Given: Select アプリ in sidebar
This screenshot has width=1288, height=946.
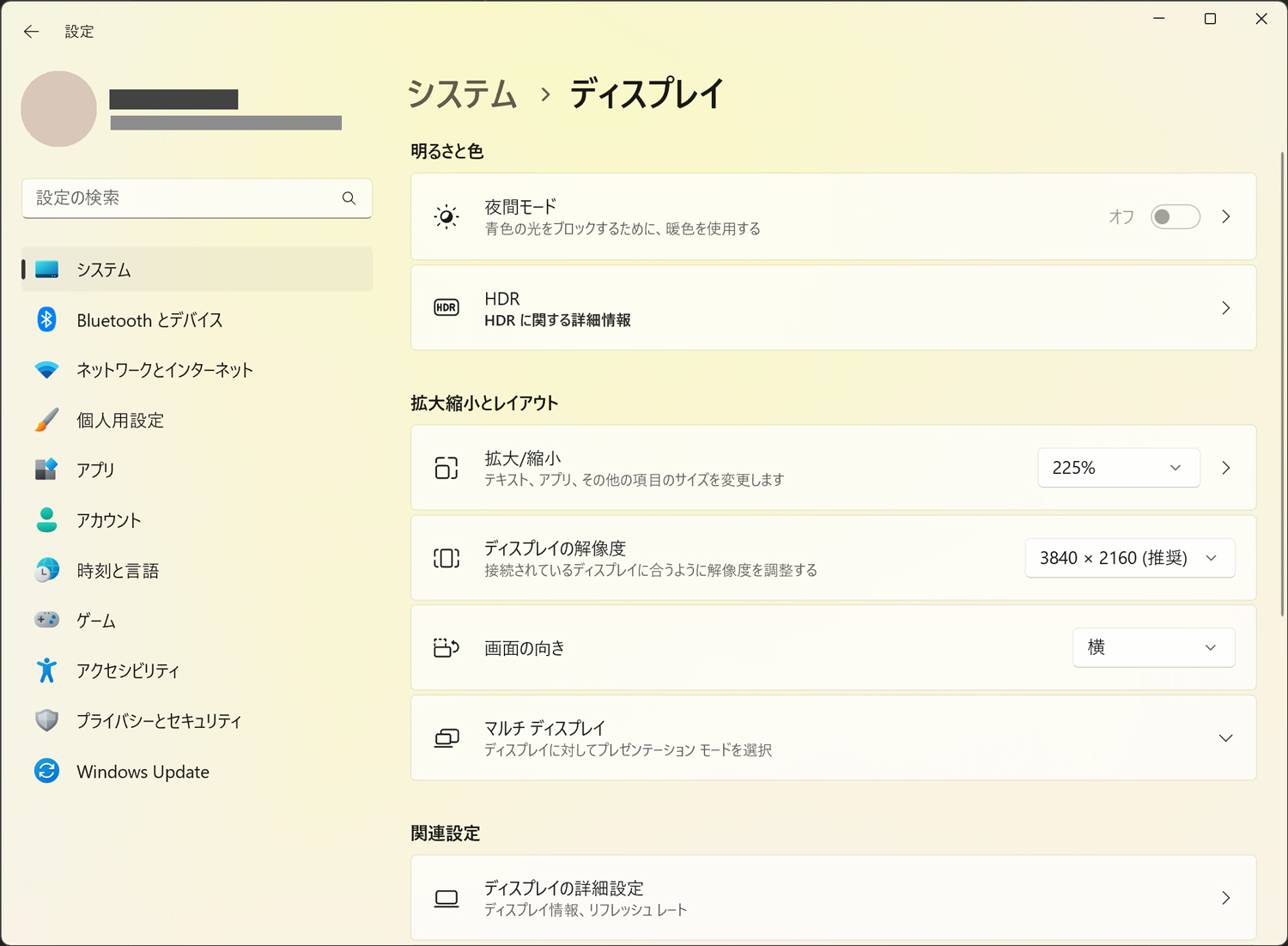Looking at the screenshot, I should click(x=197, y=470).
